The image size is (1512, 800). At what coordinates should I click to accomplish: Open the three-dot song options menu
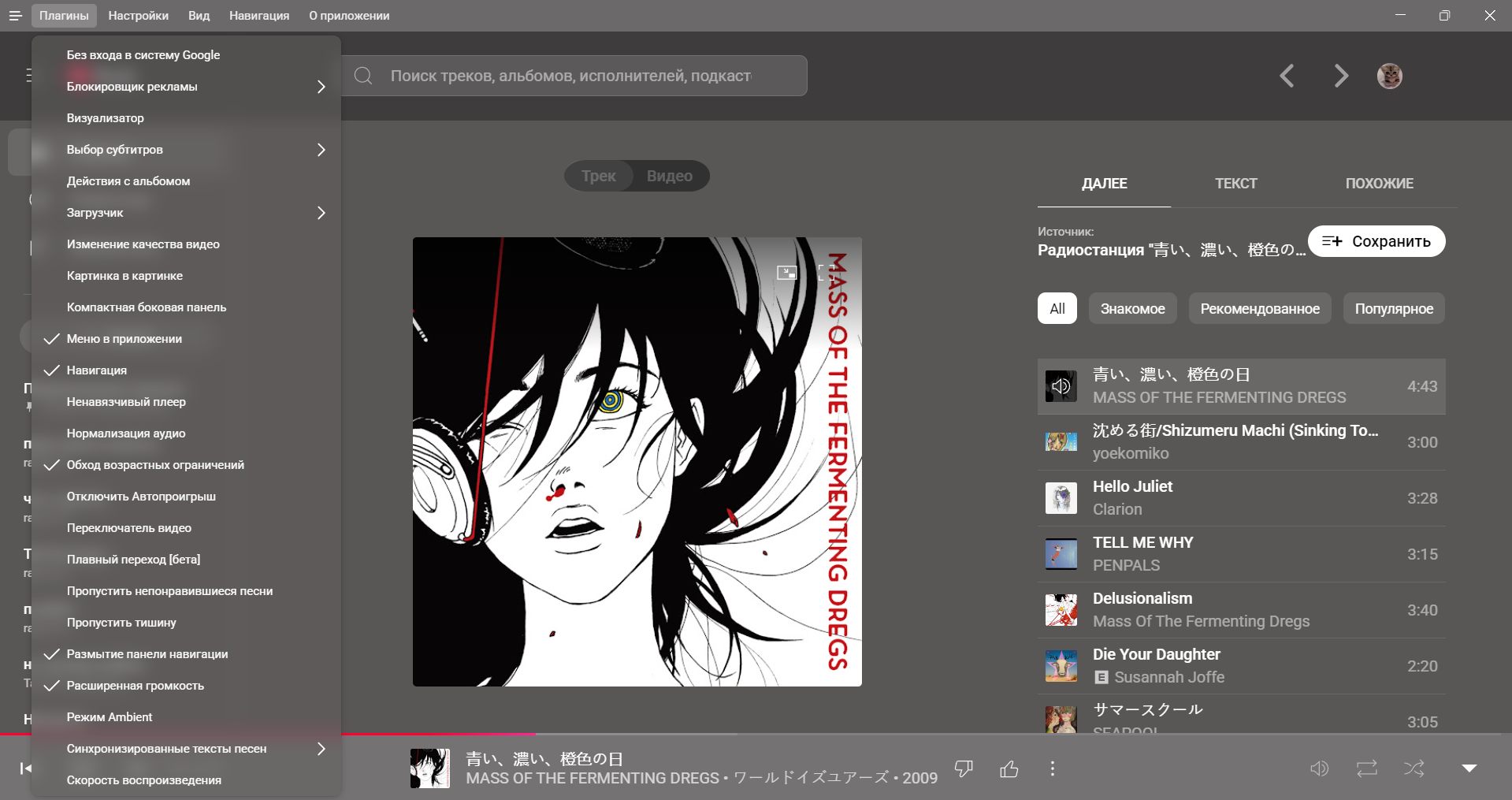(1053, 768)
